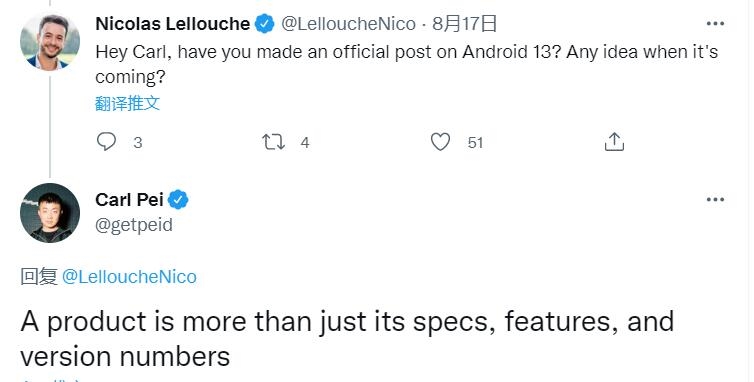Click the reply icon on Nicolas's tweet

(106, 142)
